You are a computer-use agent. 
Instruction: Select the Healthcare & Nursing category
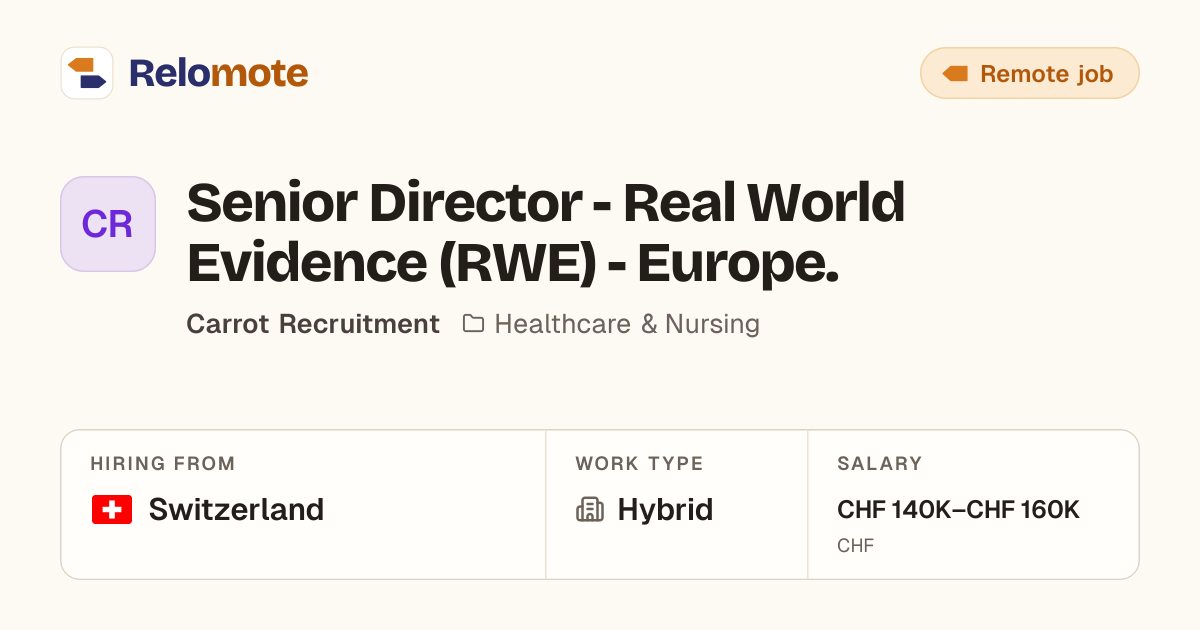(627, 324)
